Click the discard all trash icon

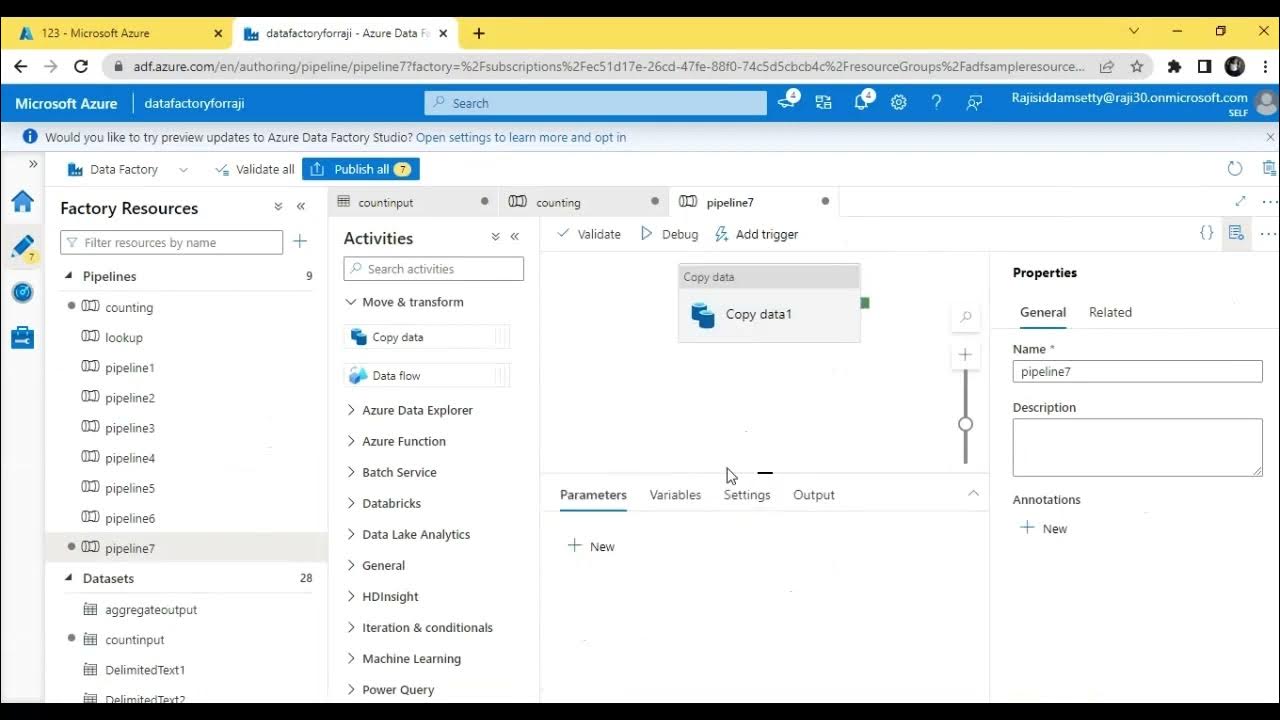(1269, 169)
